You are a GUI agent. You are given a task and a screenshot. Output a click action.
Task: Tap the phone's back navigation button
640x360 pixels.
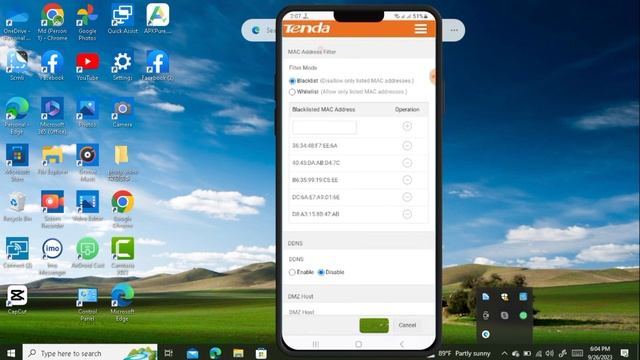pyautogui.click(x=402, y=344)
